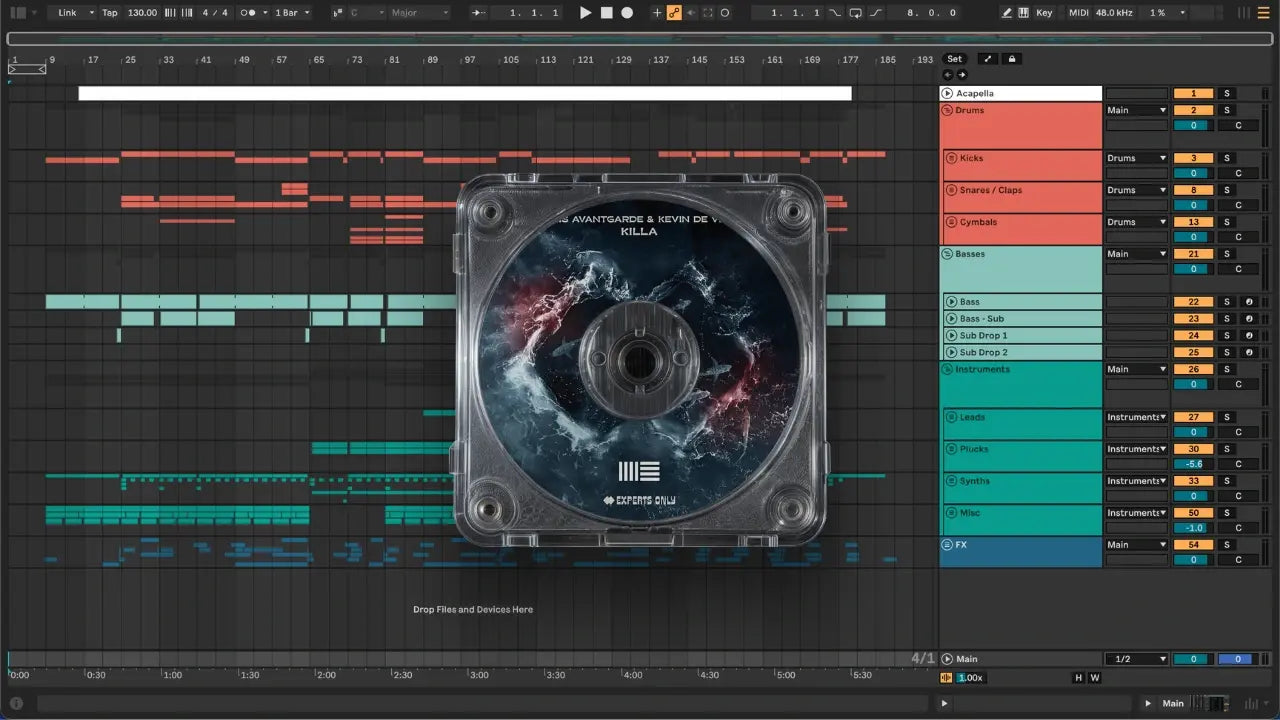Toggle the Punch-Out switch icon

point(876,13)
